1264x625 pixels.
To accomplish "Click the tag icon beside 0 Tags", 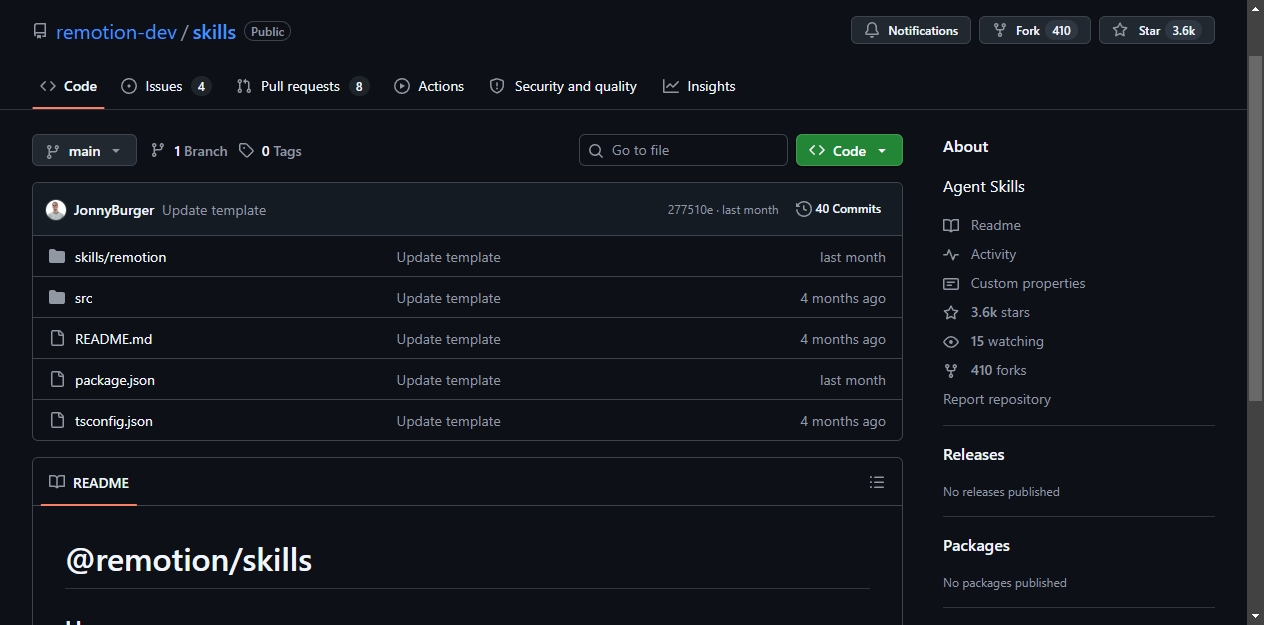I will [246, 151].
